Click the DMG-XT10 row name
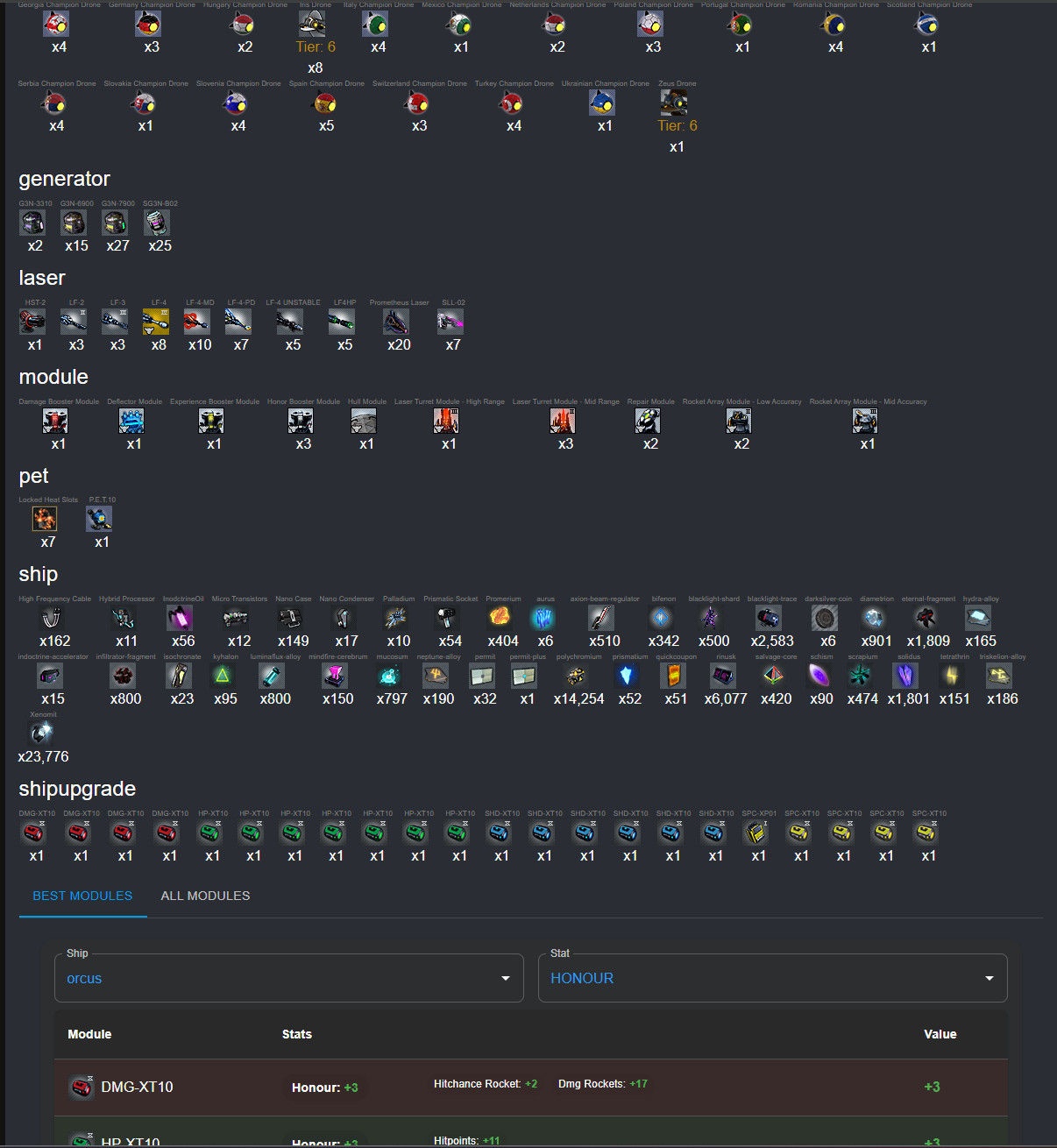Image resolution: width=1057 pixels, height=1148 pixels. (x=137, y=1087)
